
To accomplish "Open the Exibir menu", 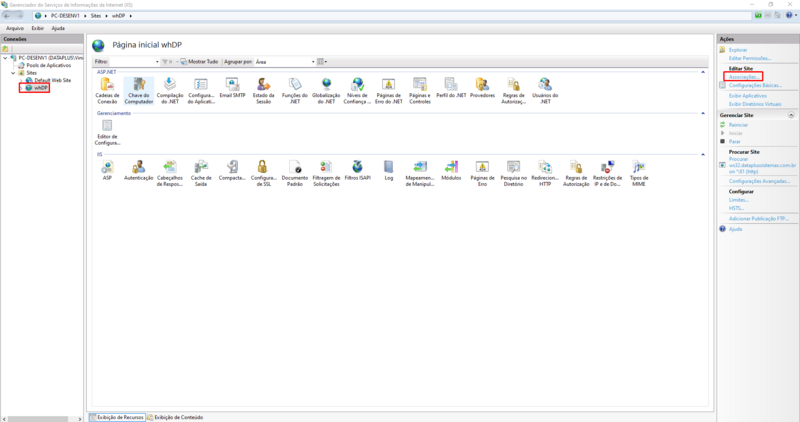I will point(38,29).
